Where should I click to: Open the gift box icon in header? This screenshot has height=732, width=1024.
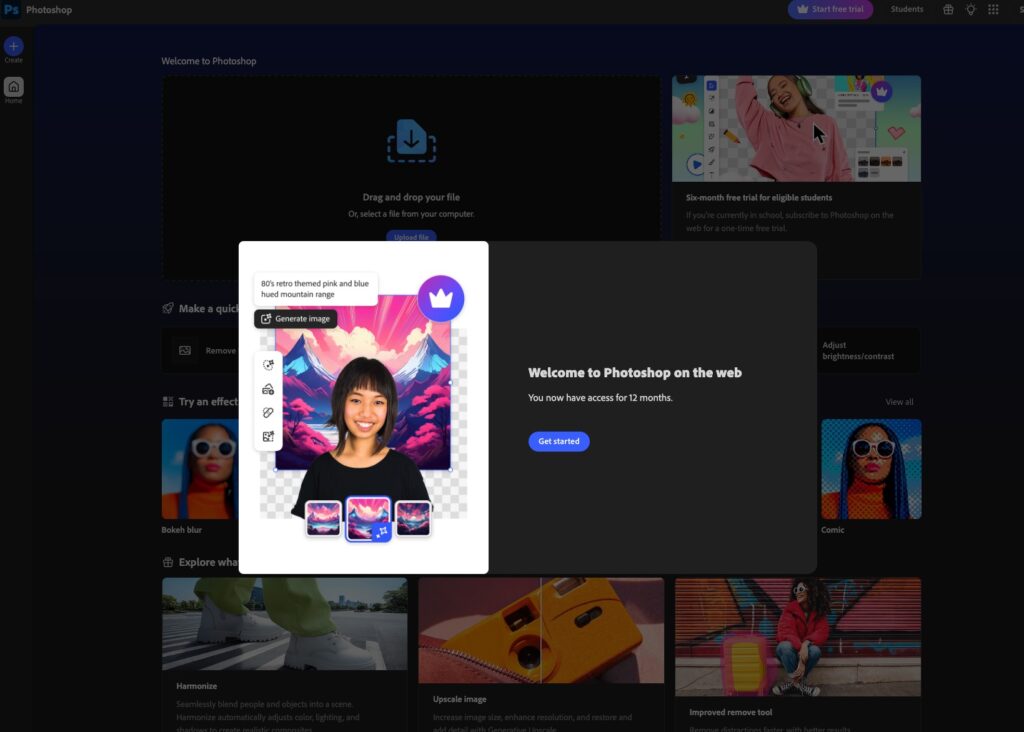948,10
